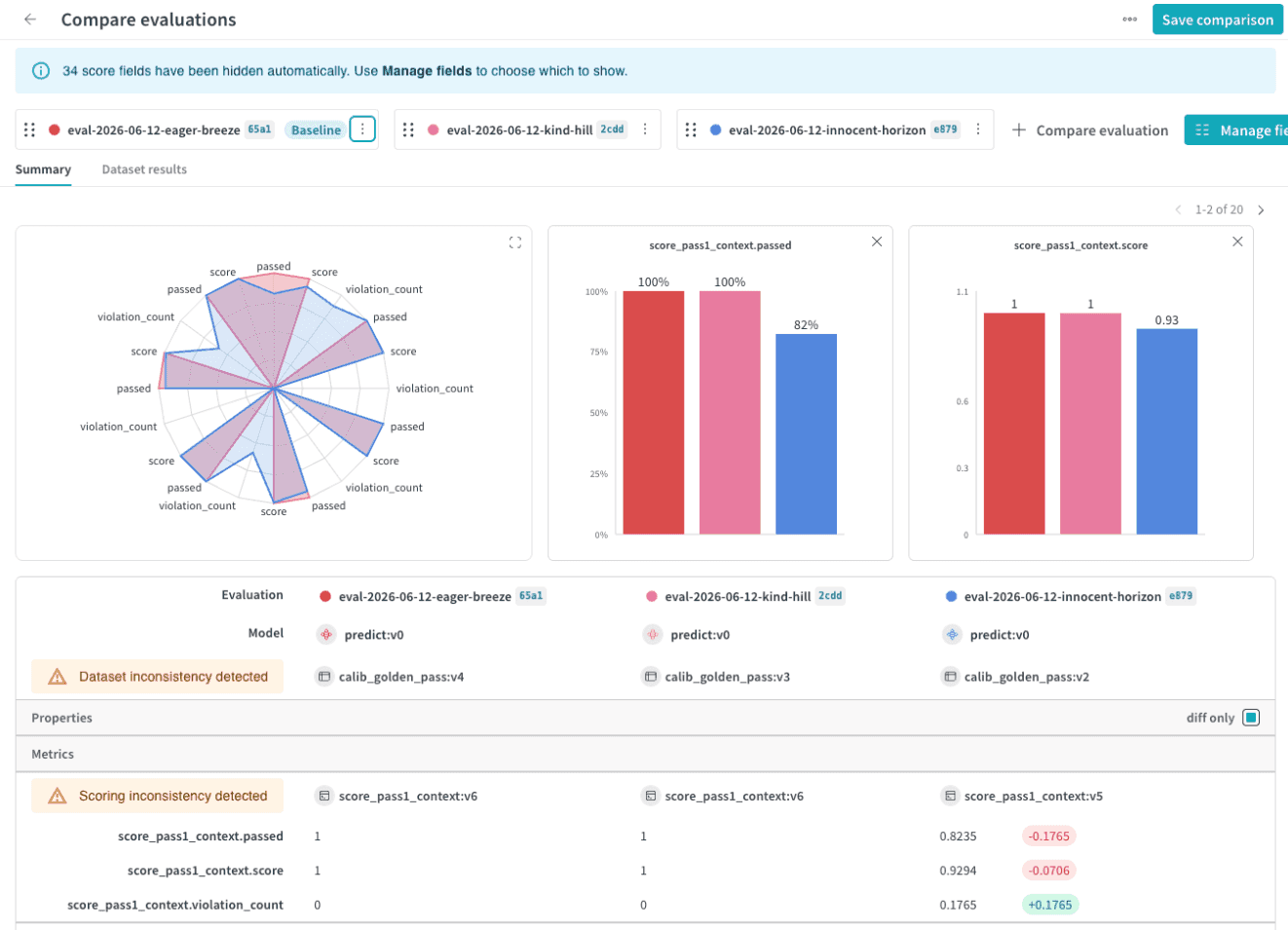Go to the next chart page arrow

[x=1261, y=210]
